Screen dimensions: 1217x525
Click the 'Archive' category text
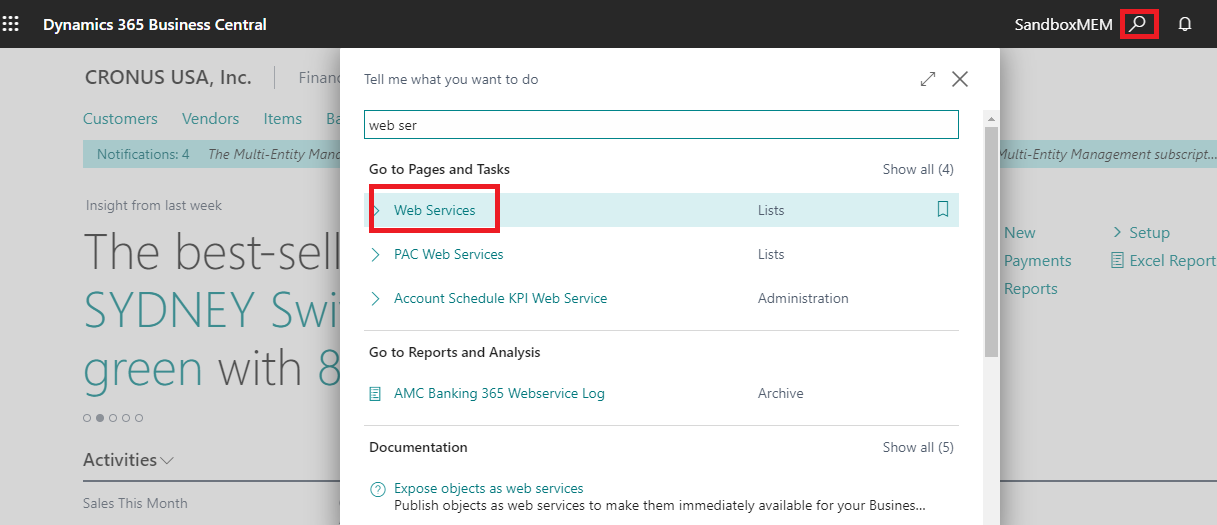[x=781, y=393]
